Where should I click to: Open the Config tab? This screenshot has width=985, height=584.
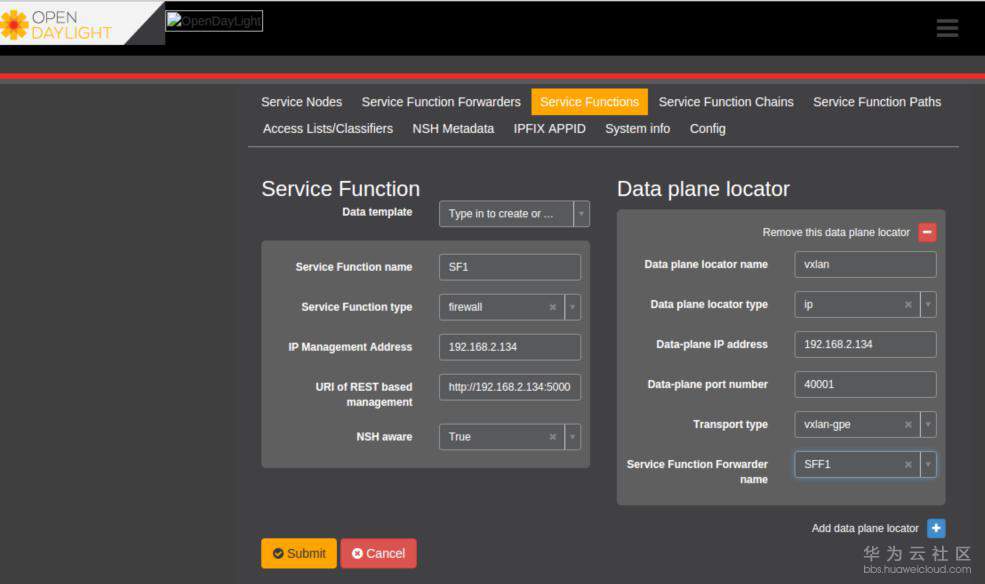tap(707, 128)
